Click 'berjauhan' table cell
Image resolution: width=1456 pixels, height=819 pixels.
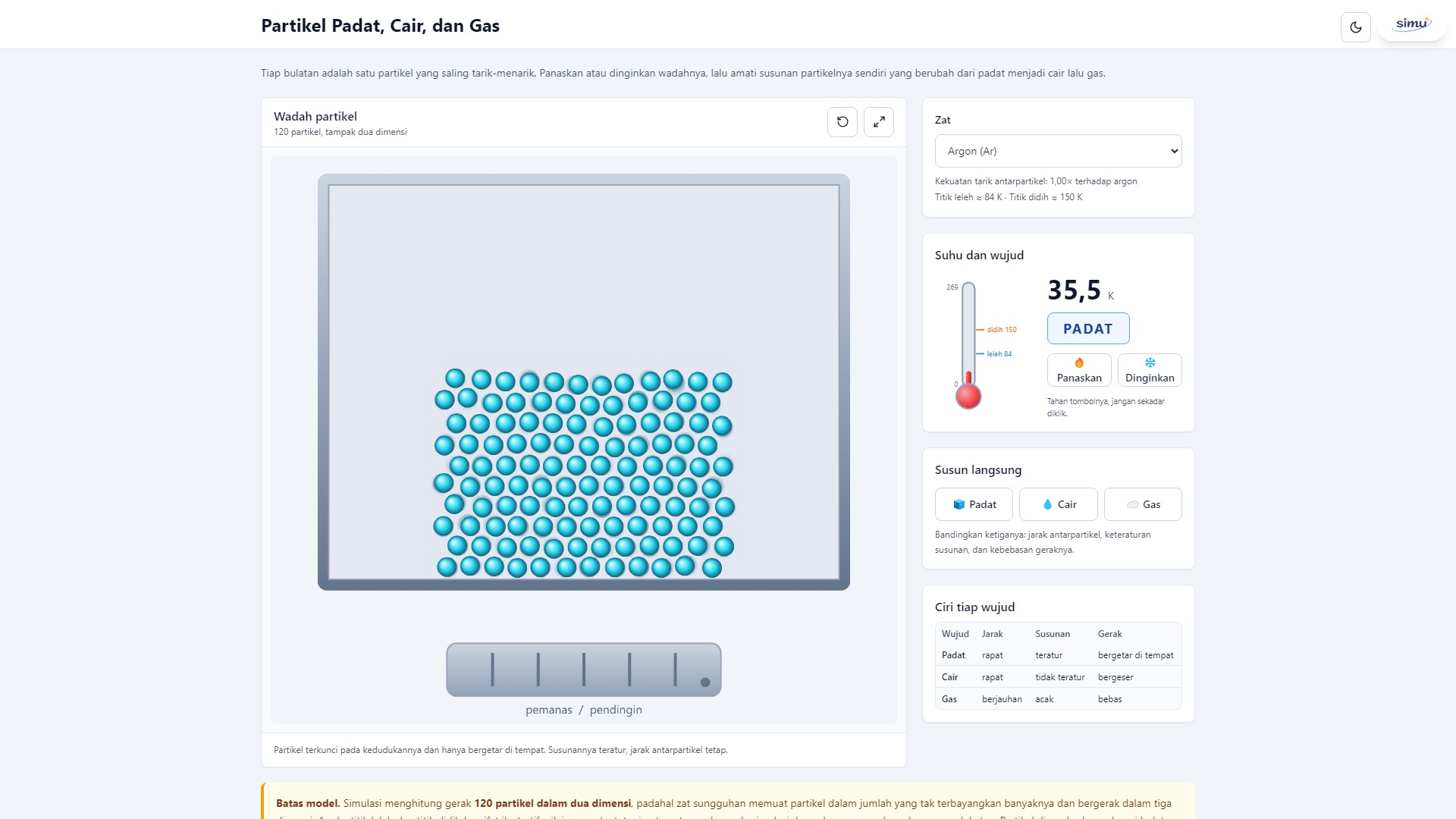[x=1002, y=699]
